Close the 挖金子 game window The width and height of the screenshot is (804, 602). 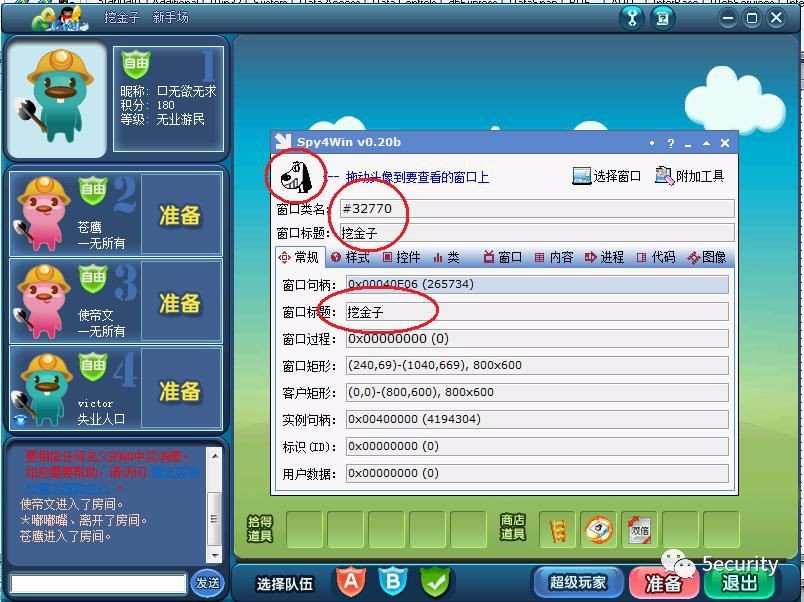point(776,18)
